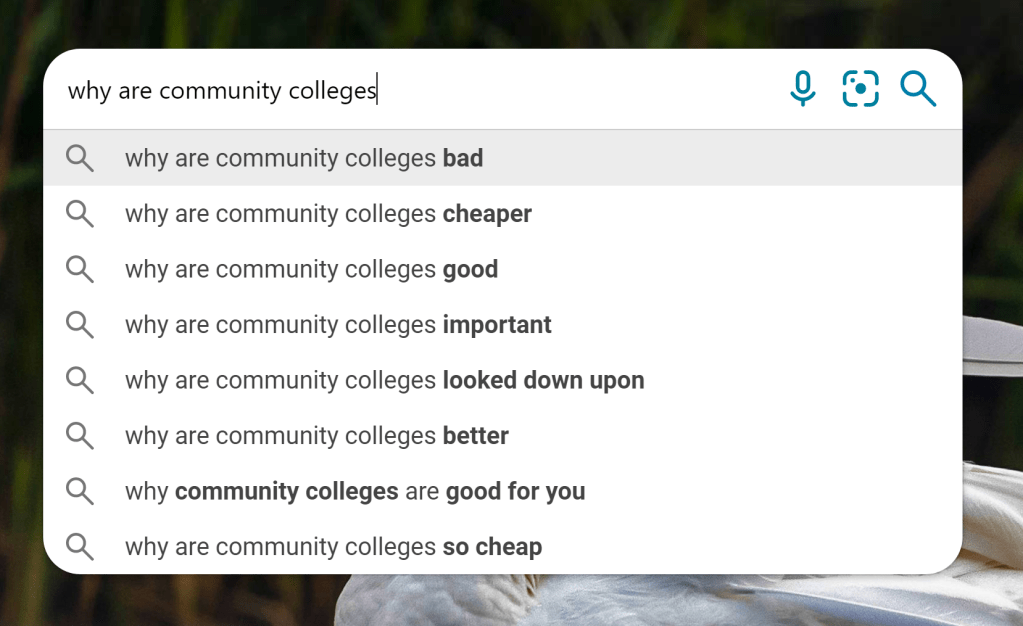Screen dimensions: 1023x626
Task: Pick 'why are community colleges important' suggestion
Action: pyautogui.click(x=338, y=325)
